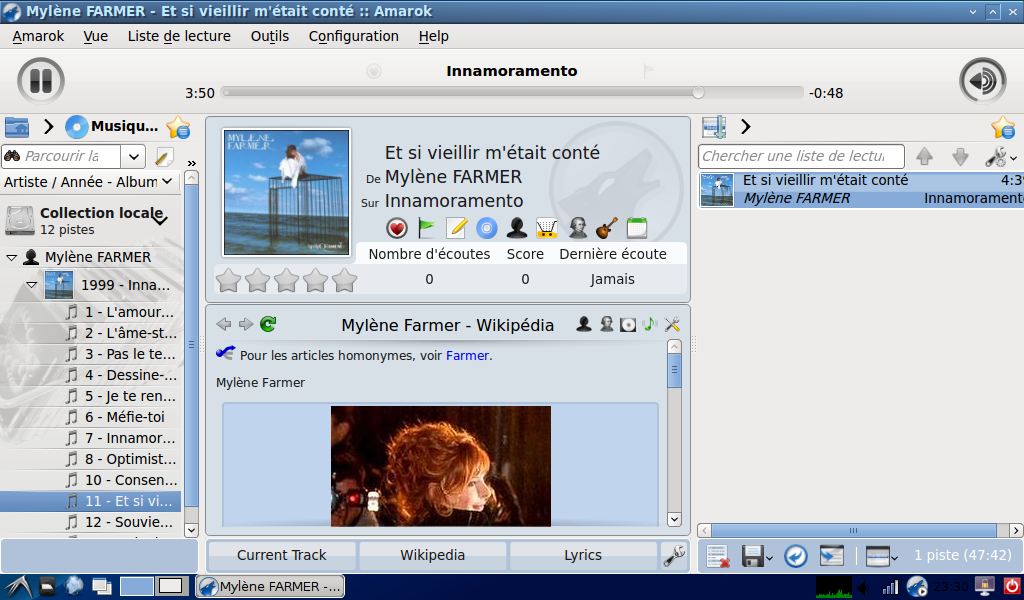This screenshot has height=600, width=1024.
Task: Go back in the Wikipedia applet
Action: pos(224,324)
